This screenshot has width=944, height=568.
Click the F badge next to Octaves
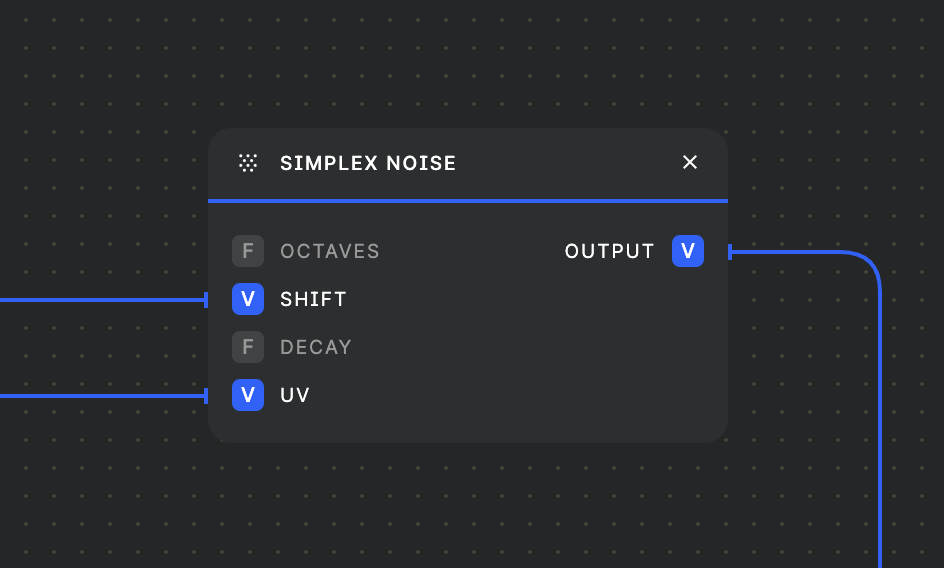click(248, 251)
